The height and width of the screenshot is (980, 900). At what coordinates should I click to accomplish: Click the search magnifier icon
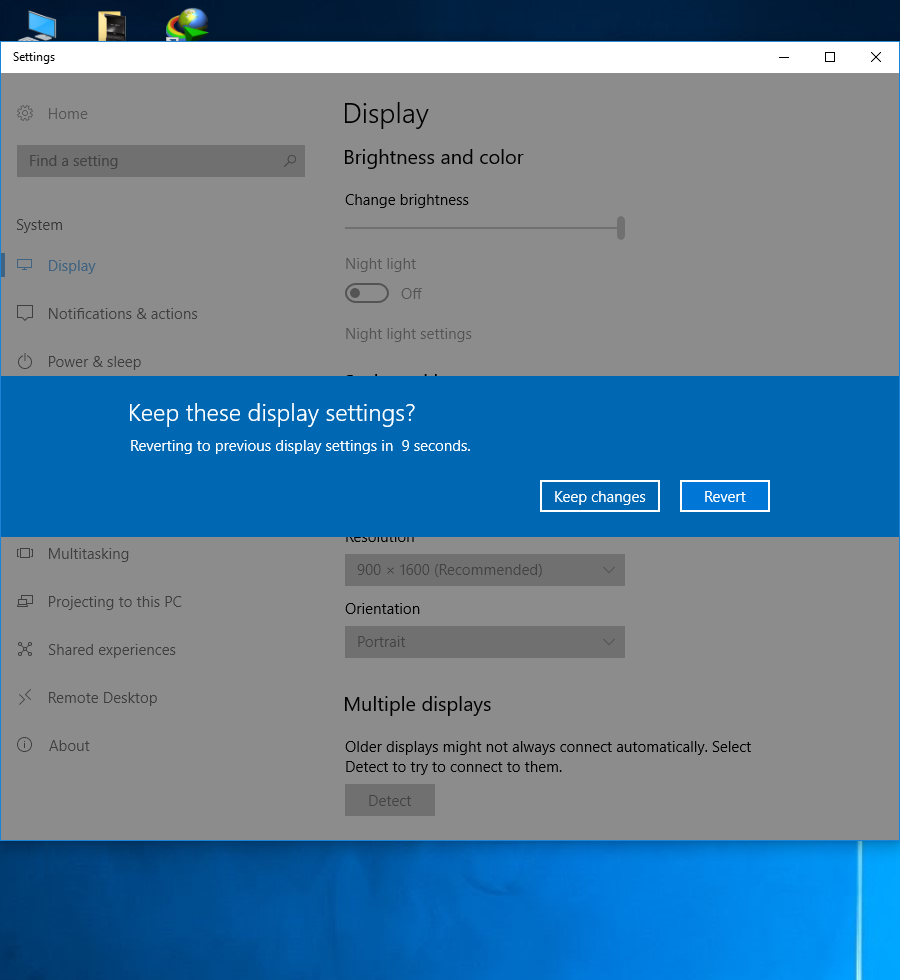(290, 161)
